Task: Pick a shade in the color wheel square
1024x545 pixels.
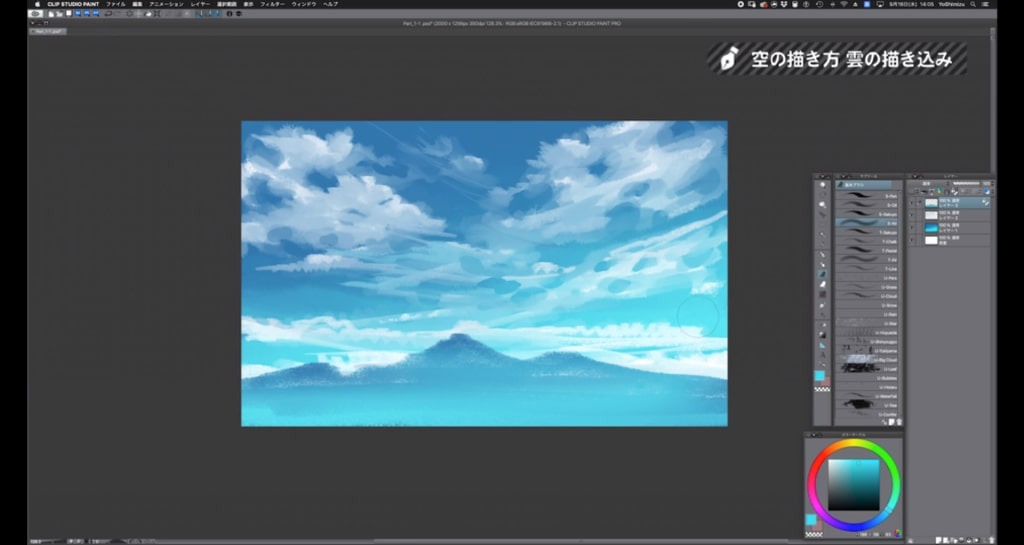Action: coord(854,485)
